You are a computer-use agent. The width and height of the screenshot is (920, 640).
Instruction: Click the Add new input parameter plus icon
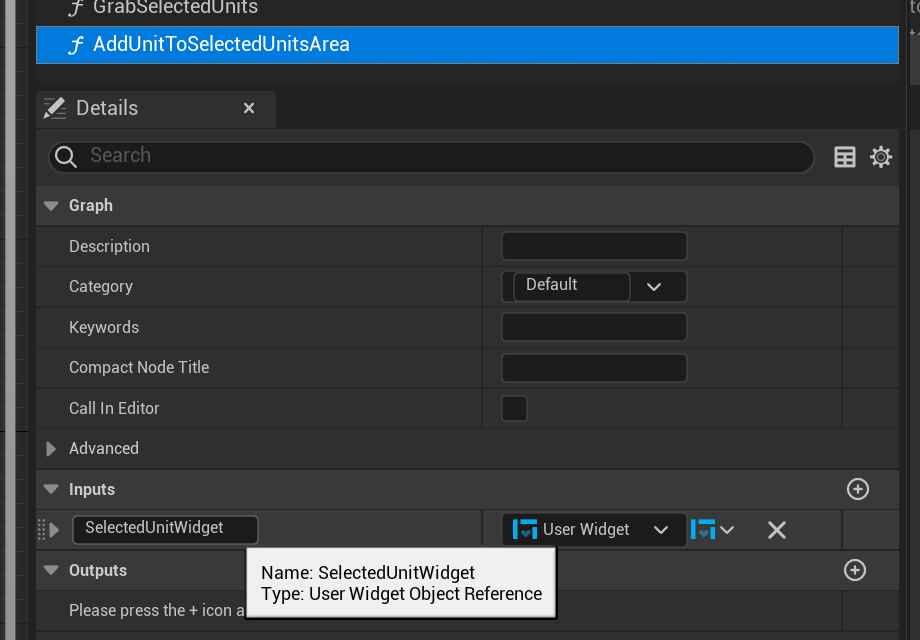(857, 489)
